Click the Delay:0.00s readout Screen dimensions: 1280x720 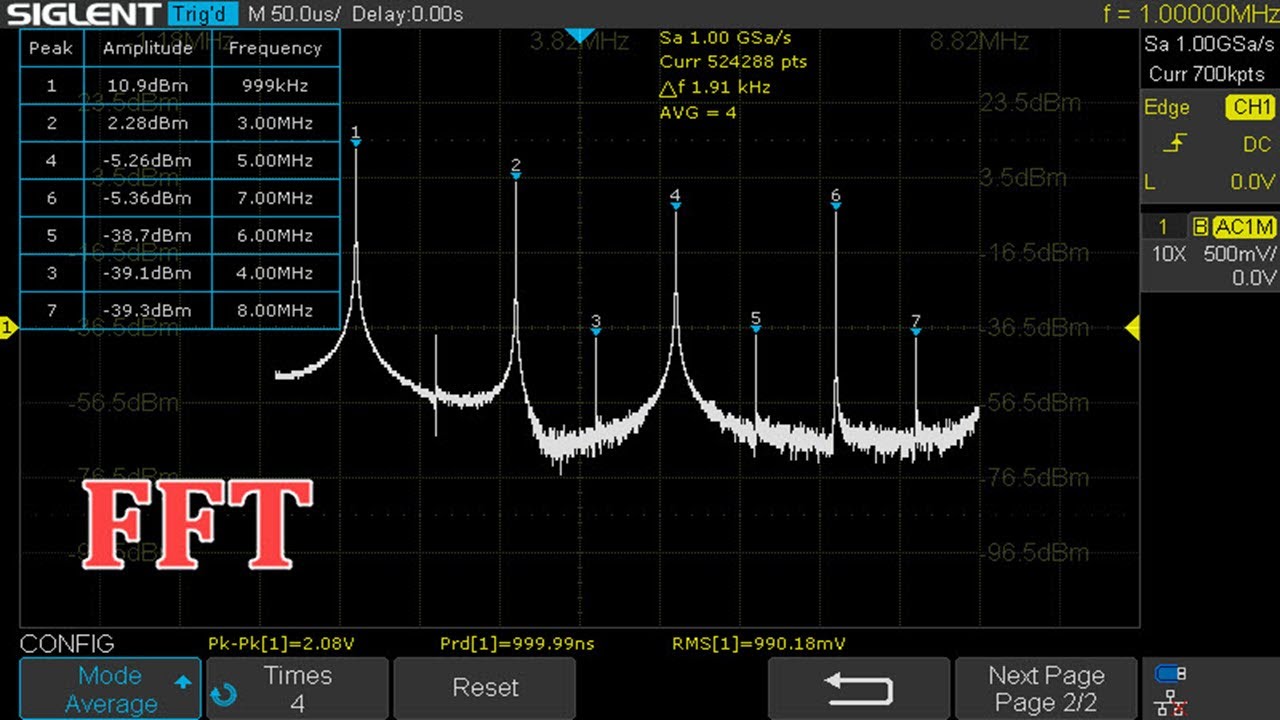click(x=407, y=14)
